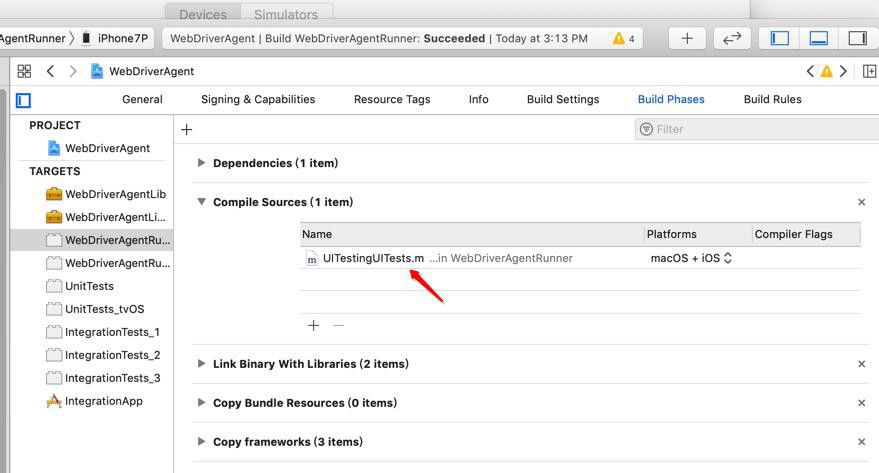Image resolution: width=879 pixels, height=473 pixels.
Task: Select the second WebDriverAgentRu... target
Action: coord(108,263)
